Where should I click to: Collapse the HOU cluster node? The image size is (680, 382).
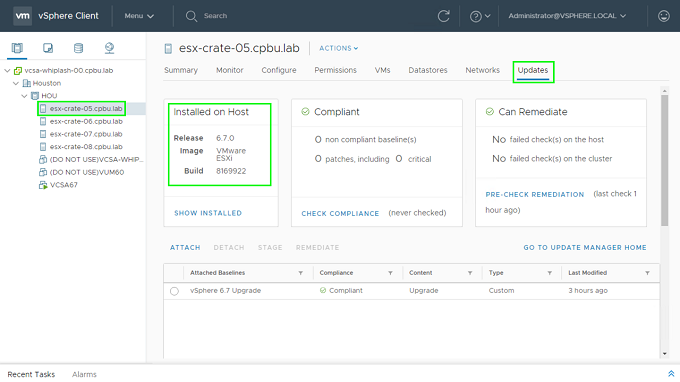tap(25, 95)
